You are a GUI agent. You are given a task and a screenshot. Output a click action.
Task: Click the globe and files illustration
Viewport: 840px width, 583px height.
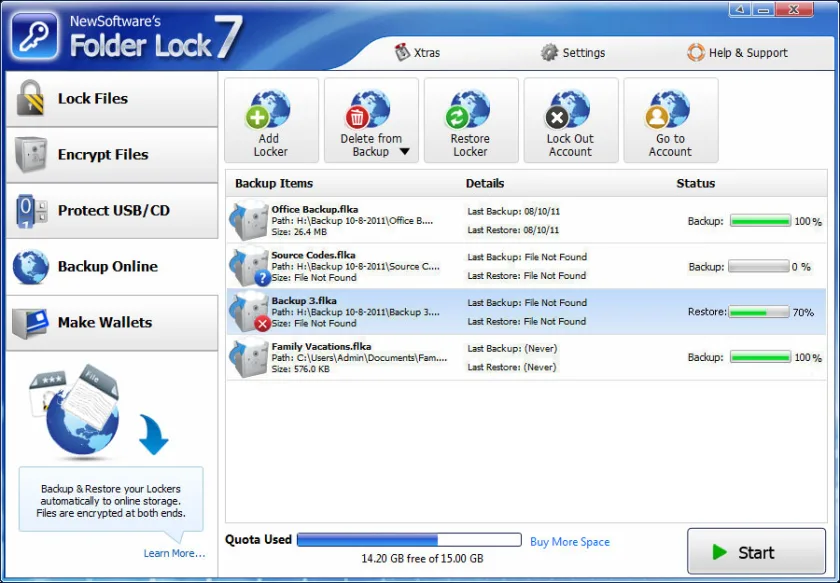[75, 412]
